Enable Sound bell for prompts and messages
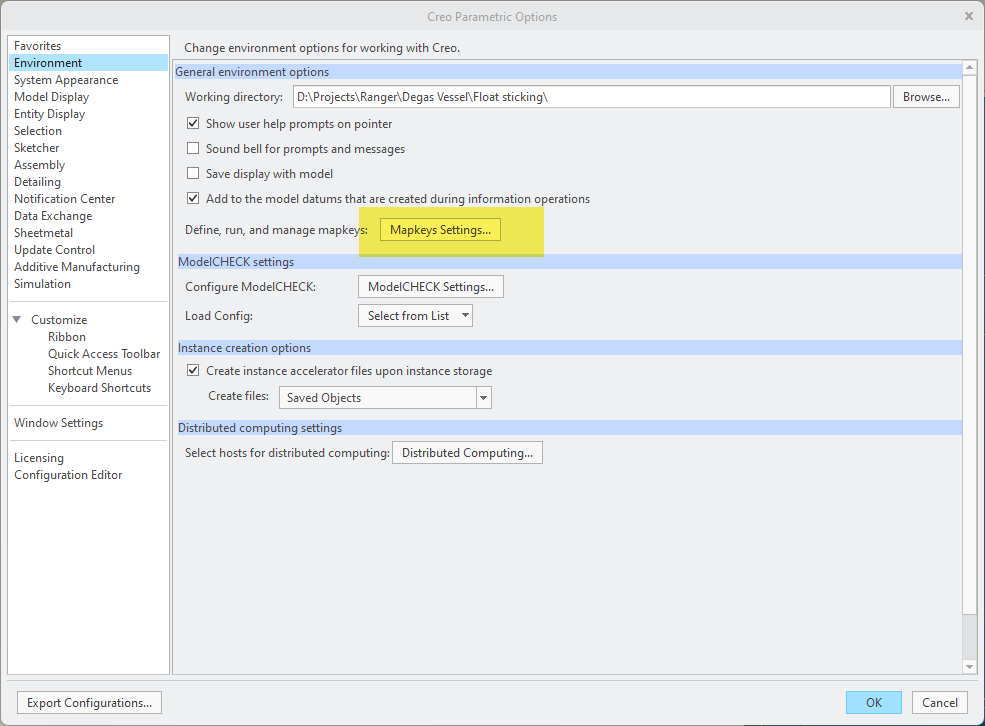 point(193,148)
